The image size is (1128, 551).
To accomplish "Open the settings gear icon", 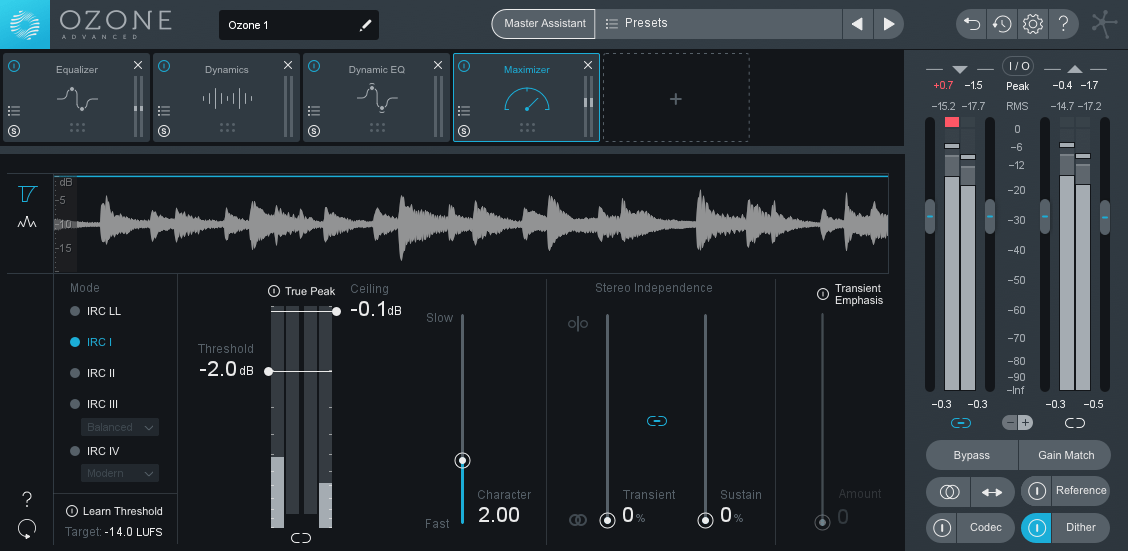I will pyautogui.click(x=1032, y=23).
